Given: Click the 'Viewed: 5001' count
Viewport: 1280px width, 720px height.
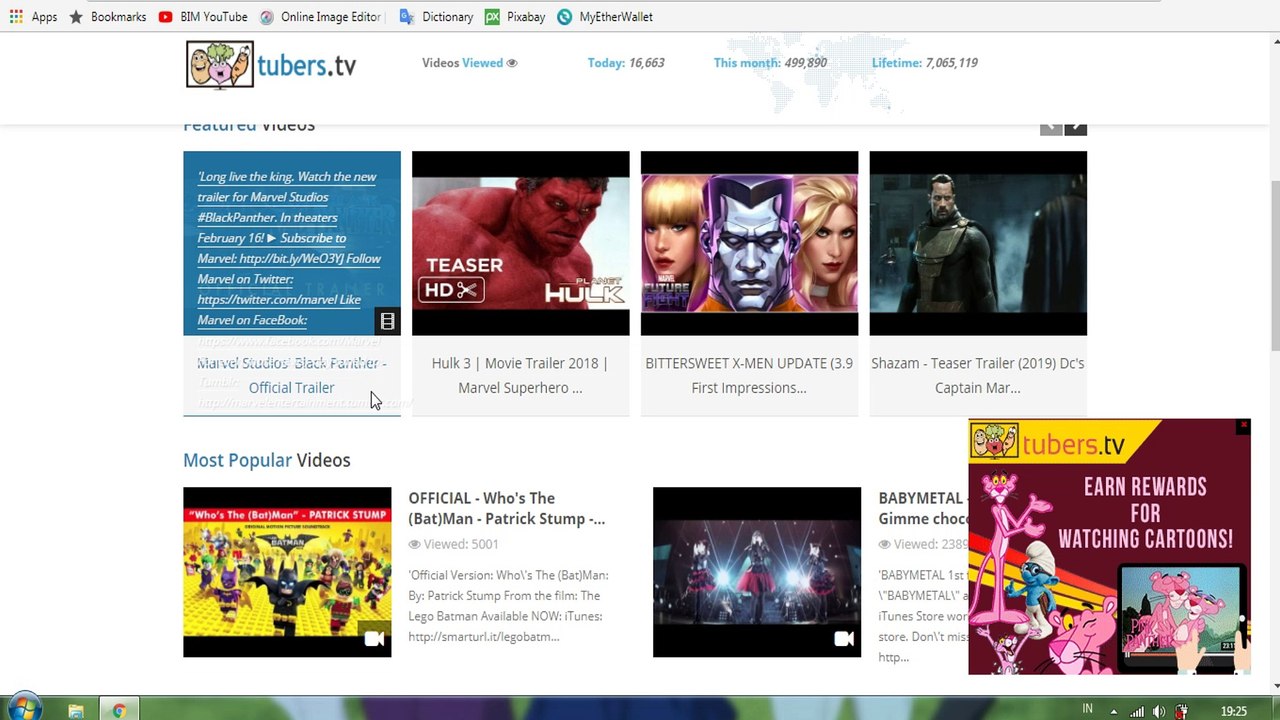Looking at the screenshot, I should pos(453,544).
